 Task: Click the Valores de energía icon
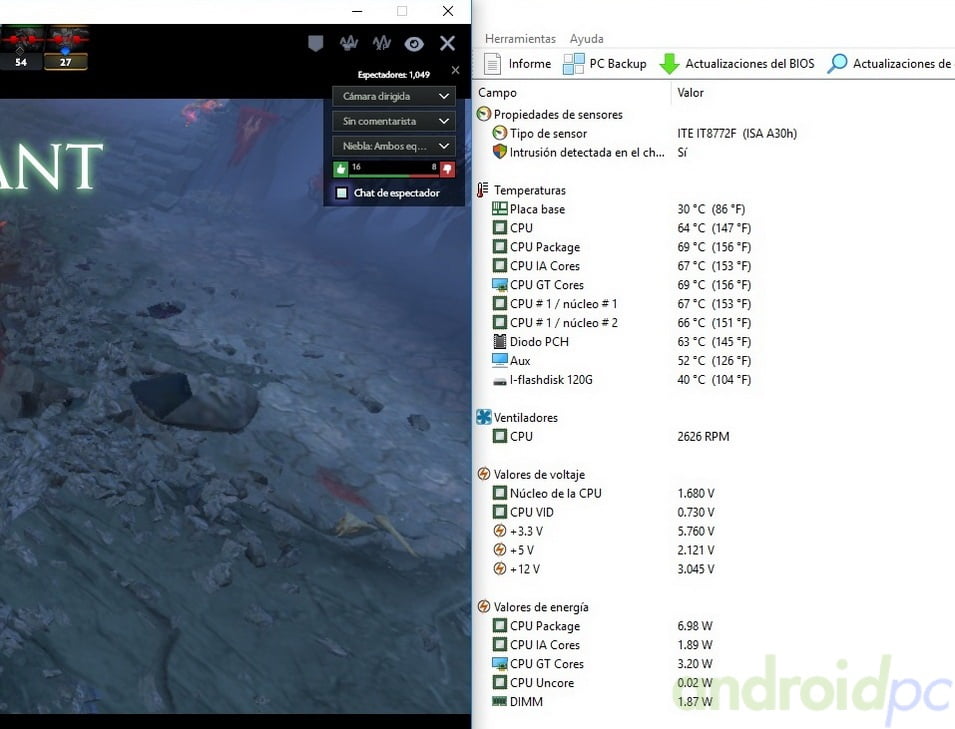coord(484,607)
